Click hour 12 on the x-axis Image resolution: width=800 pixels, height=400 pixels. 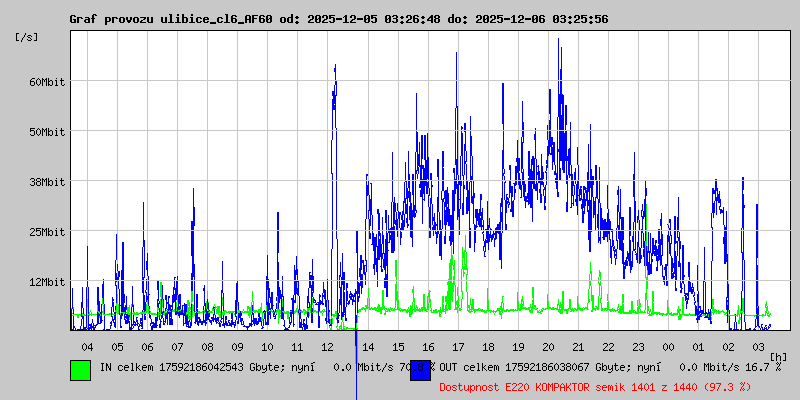[327, 347]
